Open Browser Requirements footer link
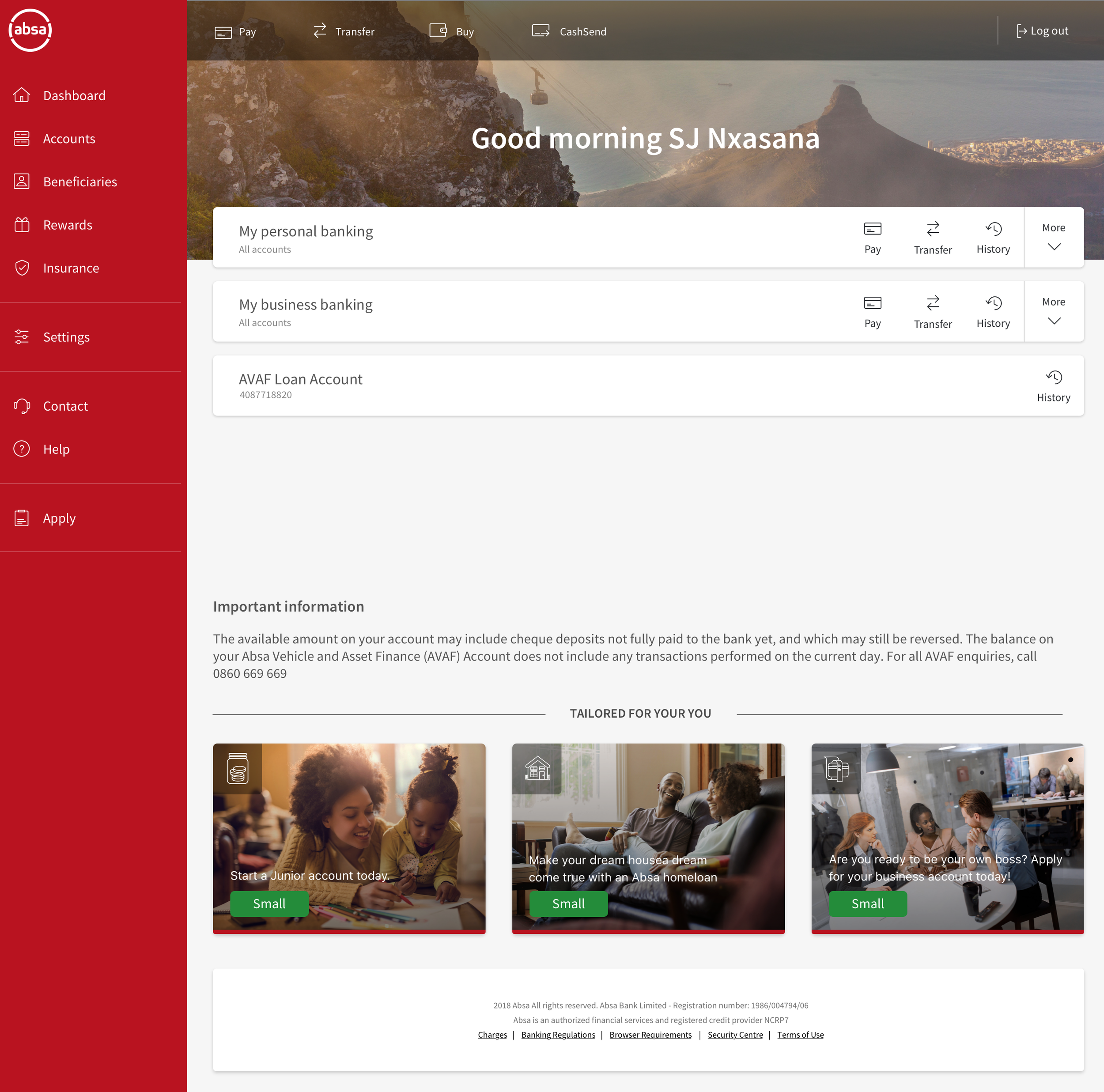The image size is (1104, 1092). pos(650,1035)
